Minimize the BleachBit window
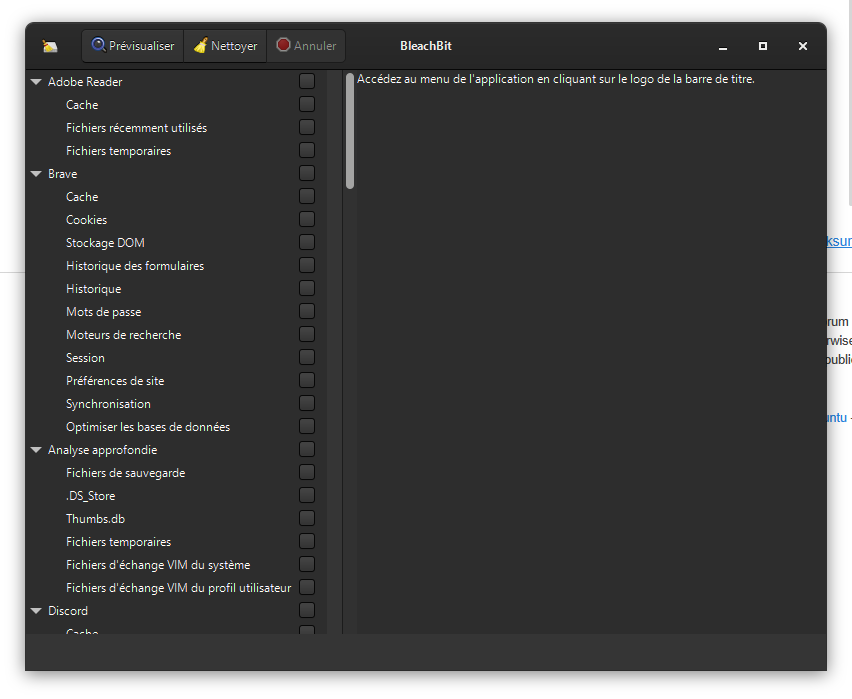The width and height of the screenshot is (852, 699). pos(723,47)
